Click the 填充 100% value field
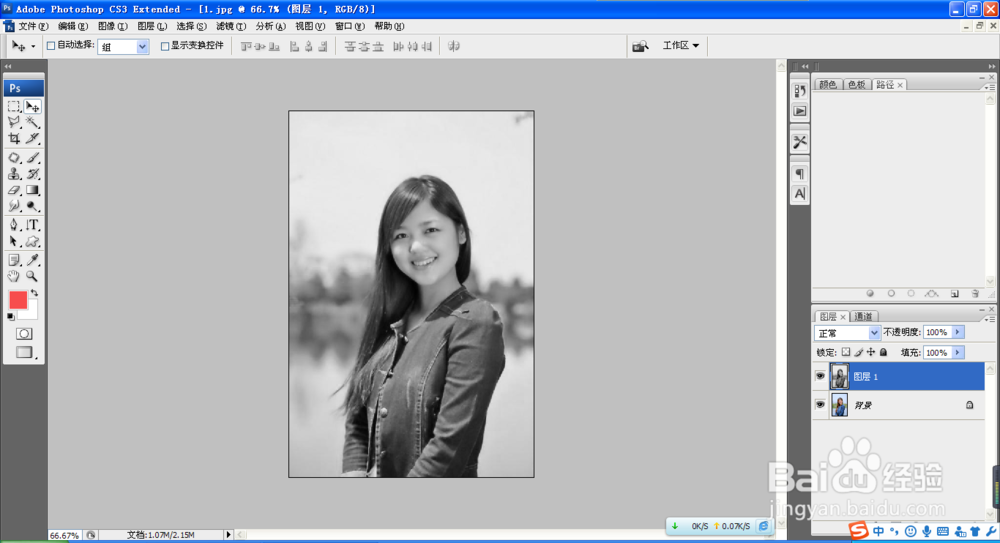 tap(937, 353)
